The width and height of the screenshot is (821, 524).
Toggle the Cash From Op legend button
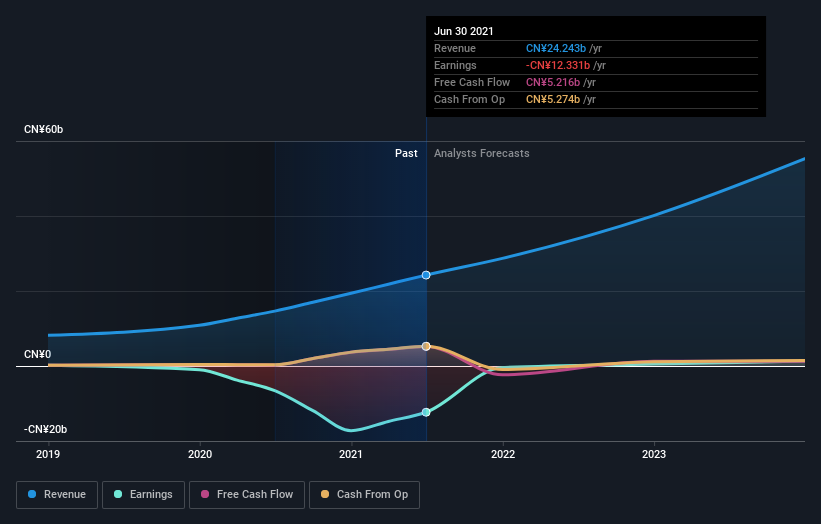pos(364,495)
